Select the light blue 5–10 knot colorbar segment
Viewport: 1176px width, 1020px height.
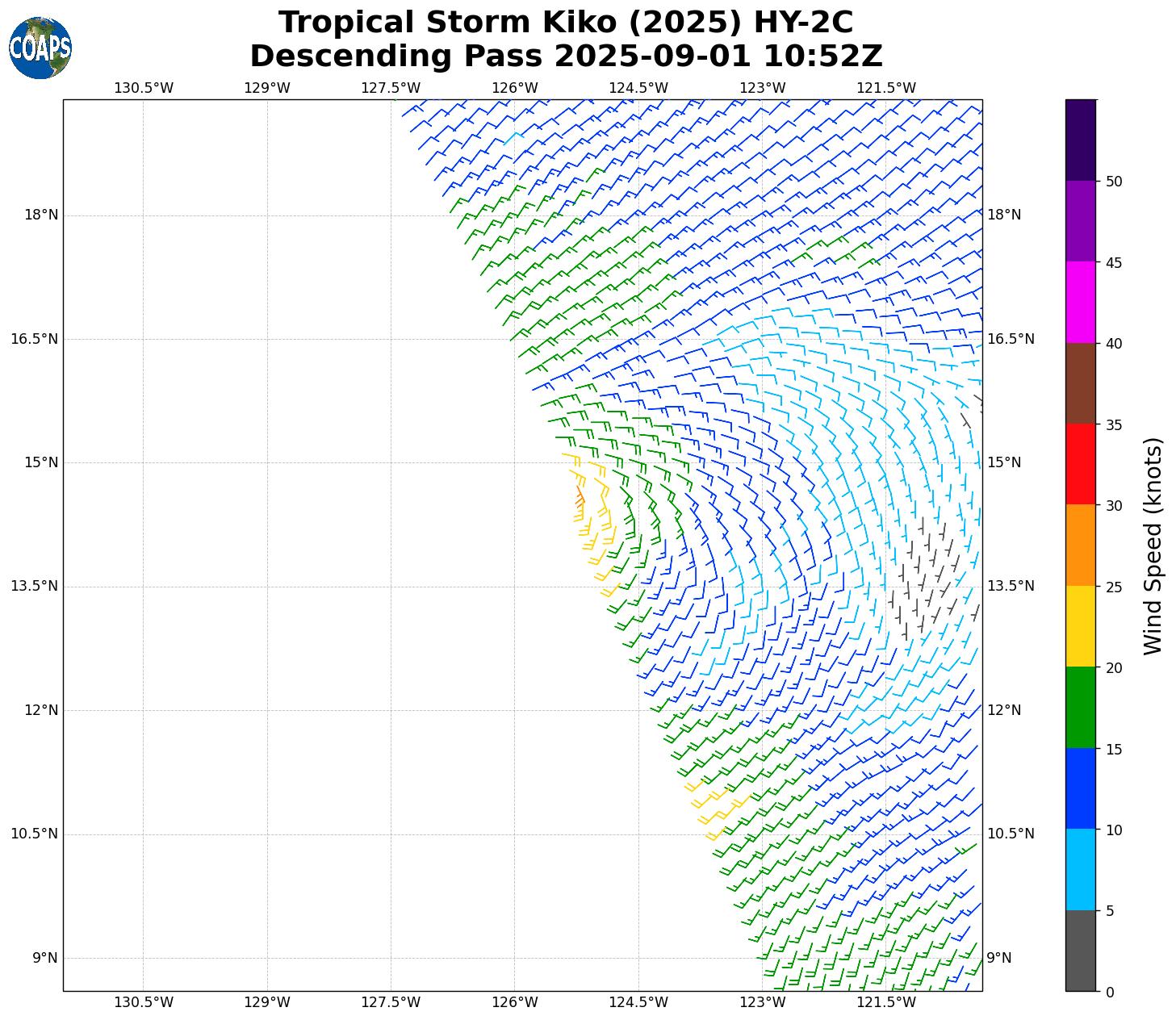click(x=1080, y=869)
